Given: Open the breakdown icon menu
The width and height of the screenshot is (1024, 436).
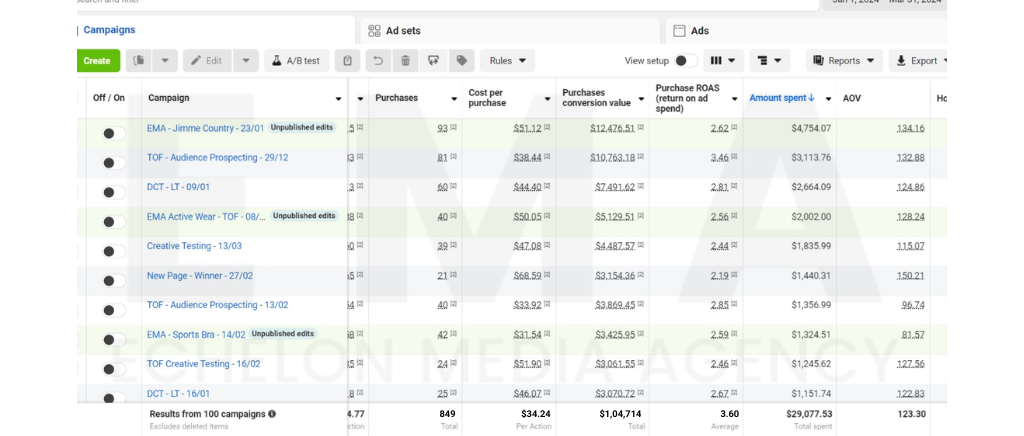Looking at the screenshot, I should [x=769, y=61].
